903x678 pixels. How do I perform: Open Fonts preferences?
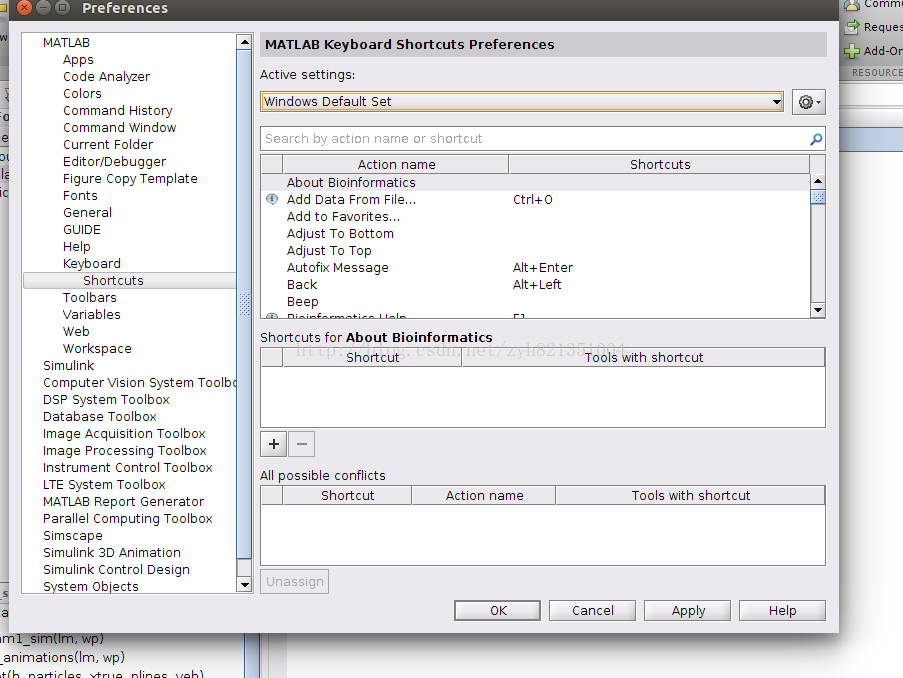80,196
